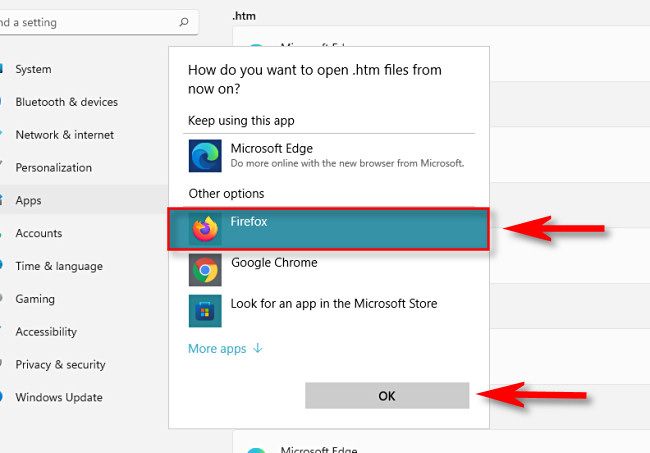This screenshot has height=453, width=650.
Task: Click the search magnifier in settings box
Action: point(184,22)
